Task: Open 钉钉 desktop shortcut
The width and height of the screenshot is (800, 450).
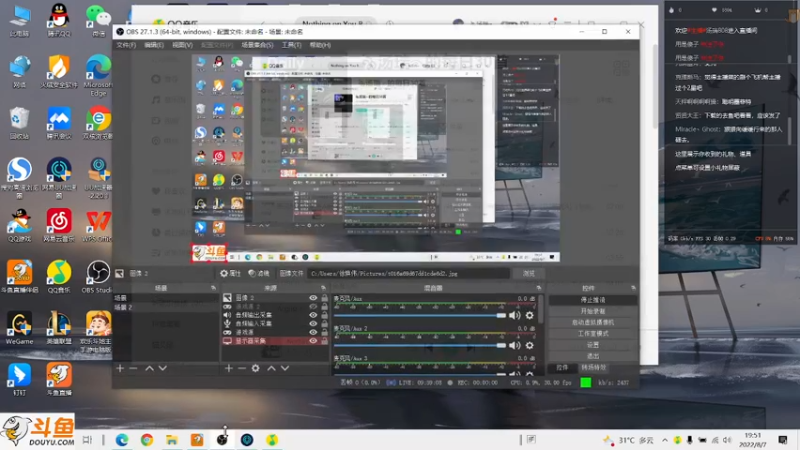Action: tap(19, 379)
